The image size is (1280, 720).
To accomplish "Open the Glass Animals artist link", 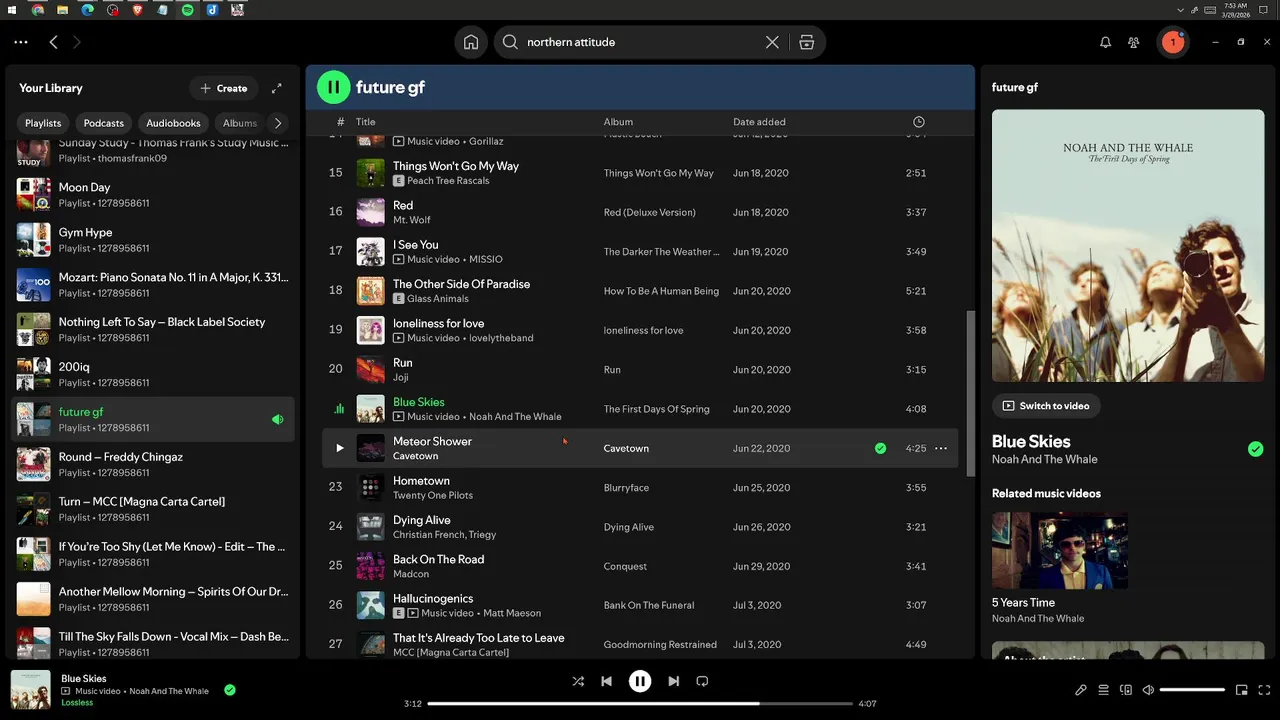I will (437, 299).
